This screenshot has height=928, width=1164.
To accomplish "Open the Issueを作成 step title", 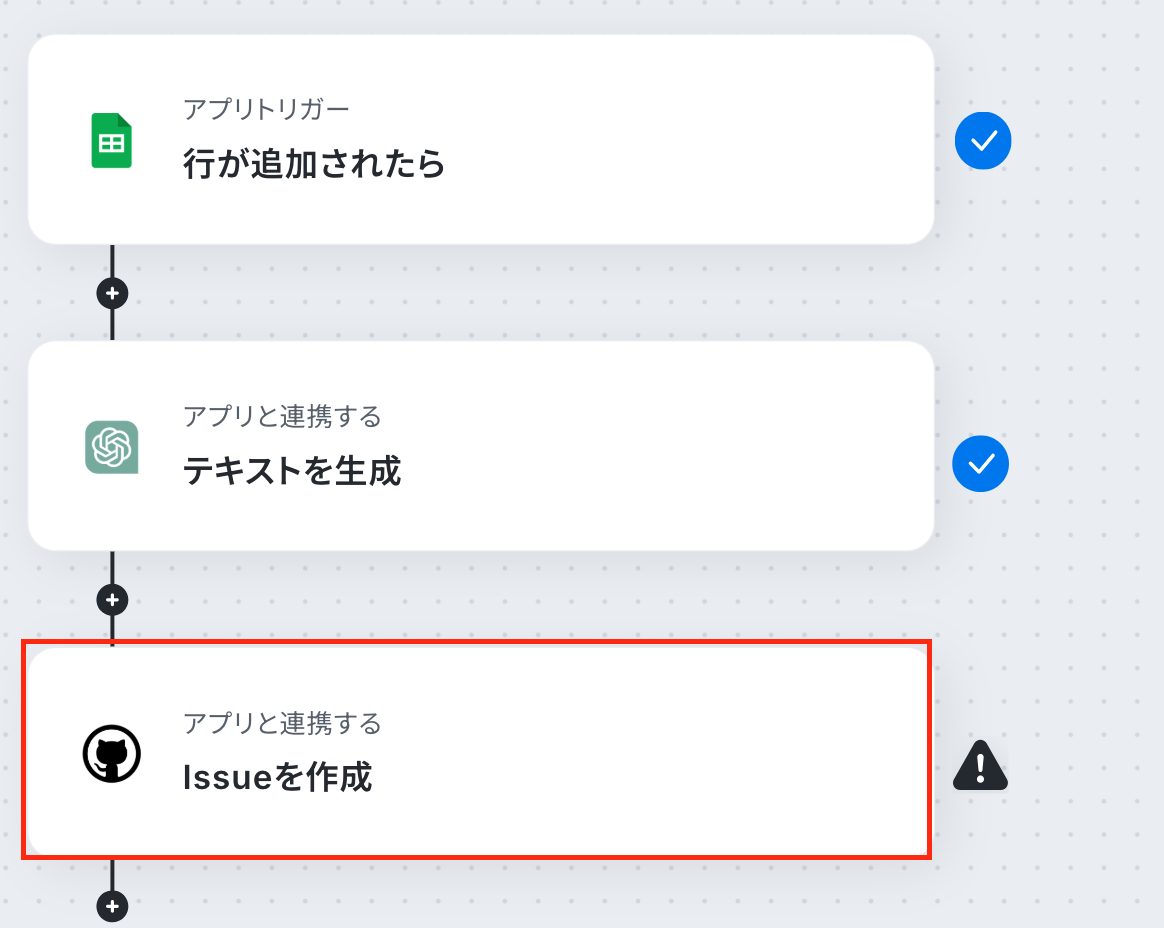I will [277, 777].
